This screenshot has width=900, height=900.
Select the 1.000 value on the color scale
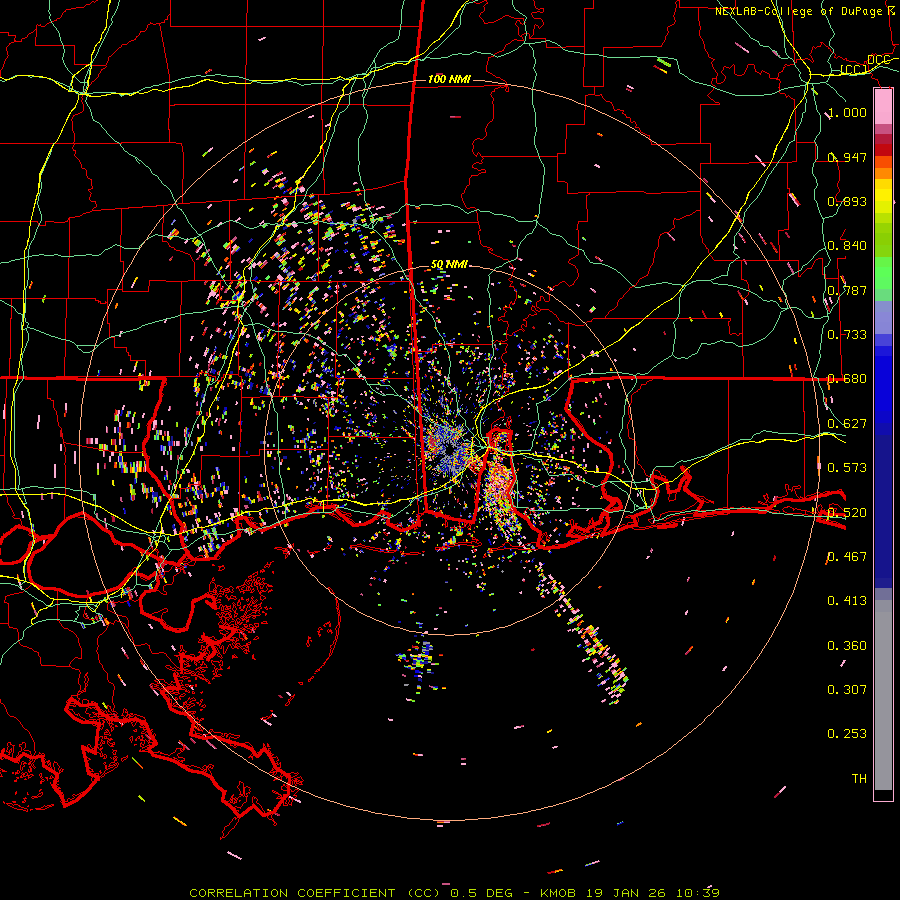[847, 112]
